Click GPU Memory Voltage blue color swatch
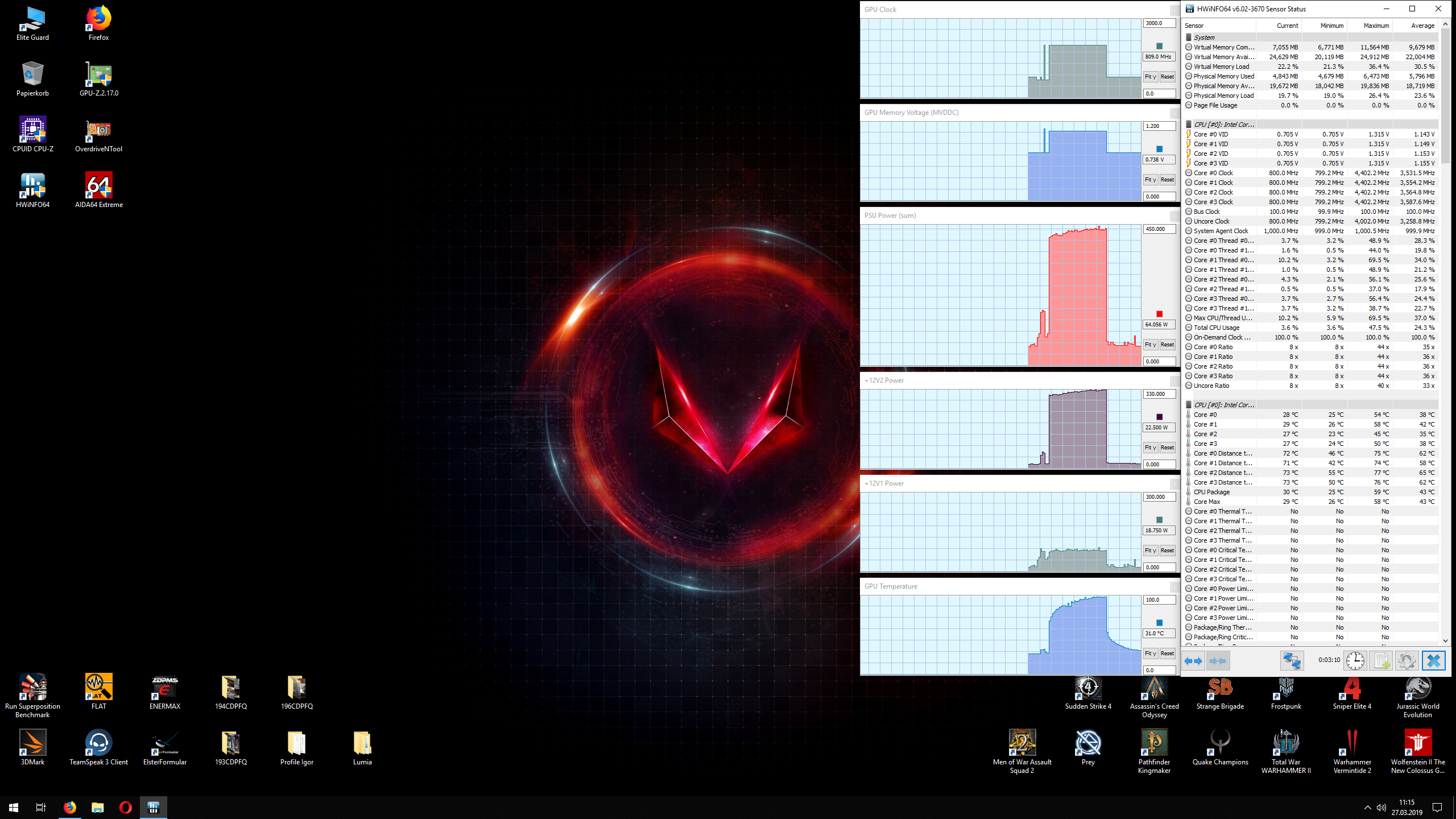 coord(1159,149)
